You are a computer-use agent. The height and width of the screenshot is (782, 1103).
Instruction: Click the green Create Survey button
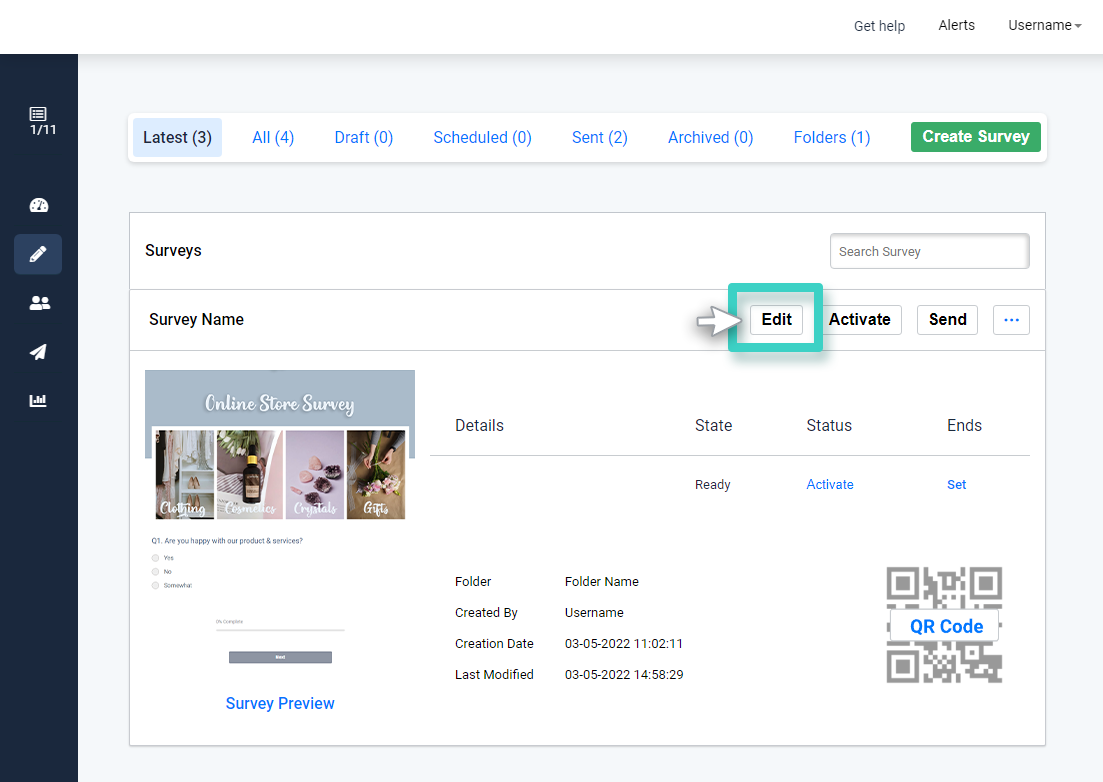pos(976,136)
